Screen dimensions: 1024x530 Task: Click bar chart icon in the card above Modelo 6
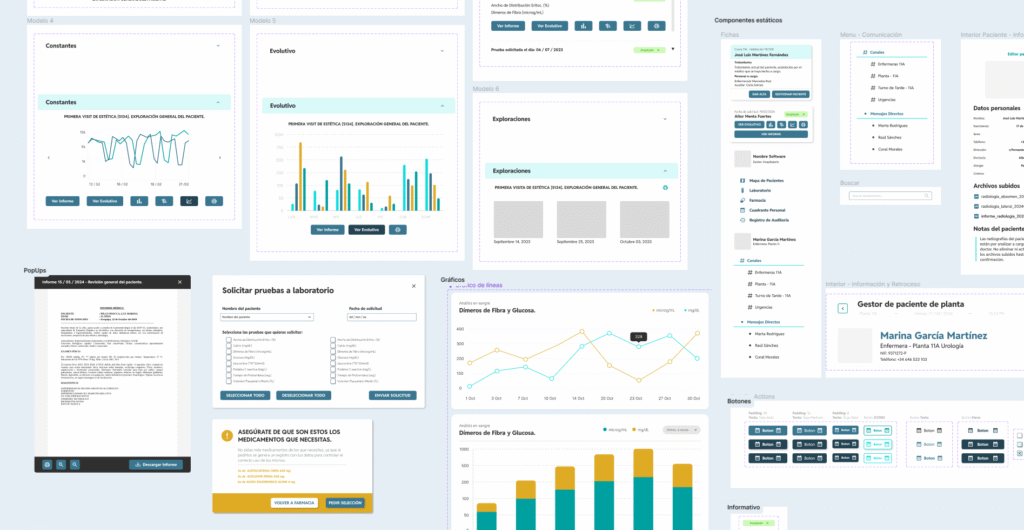tap(583, 26)
